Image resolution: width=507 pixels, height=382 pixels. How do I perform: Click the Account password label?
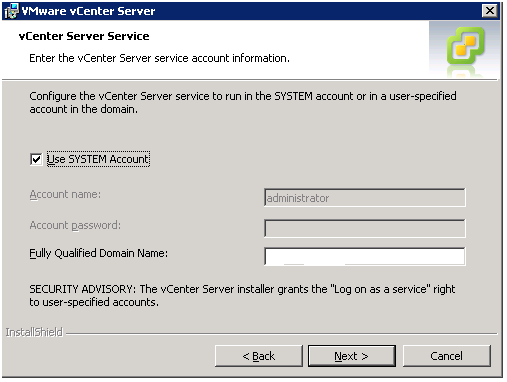click(75, 226)
